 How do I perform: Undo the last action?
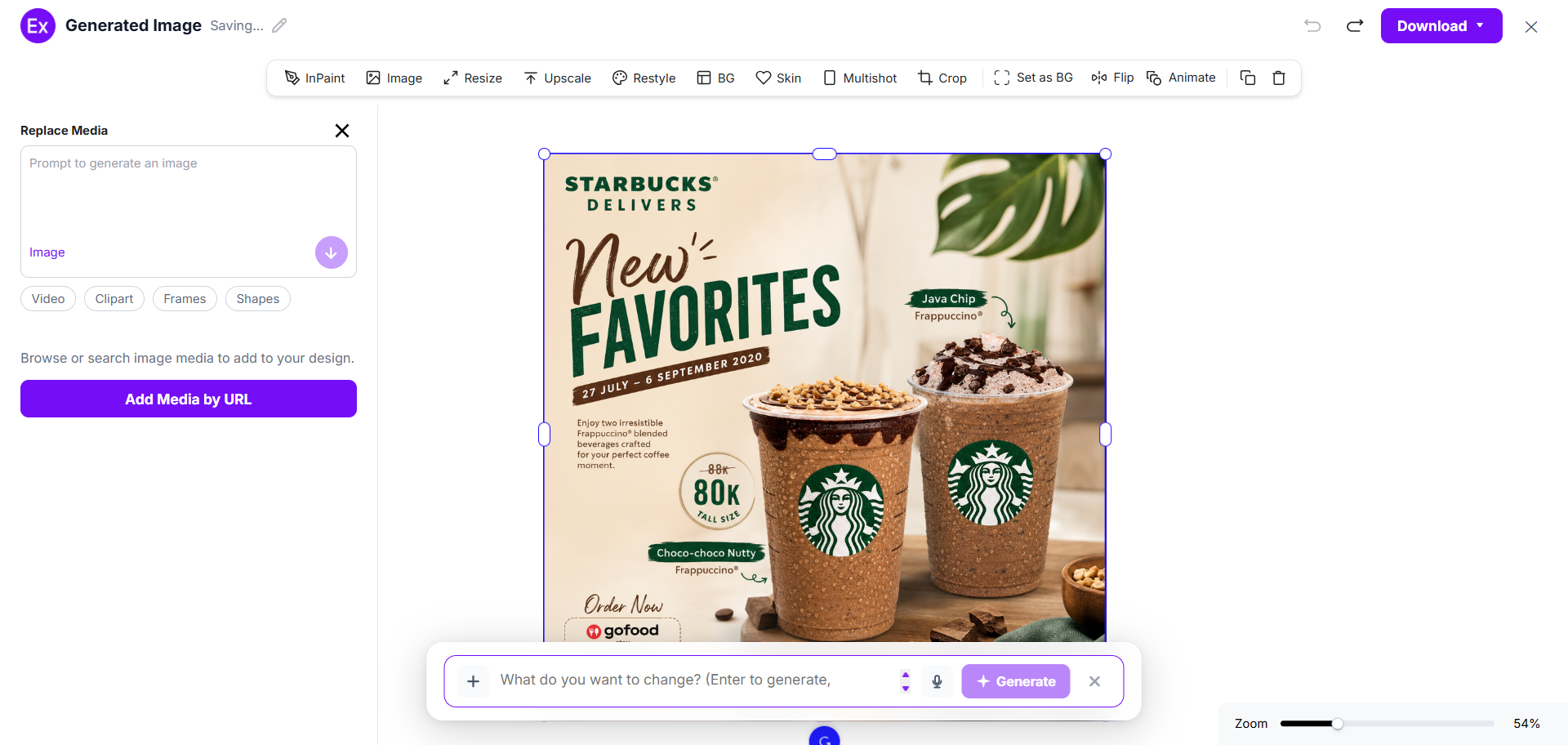pyautogui.click(x=1312, y=25)
